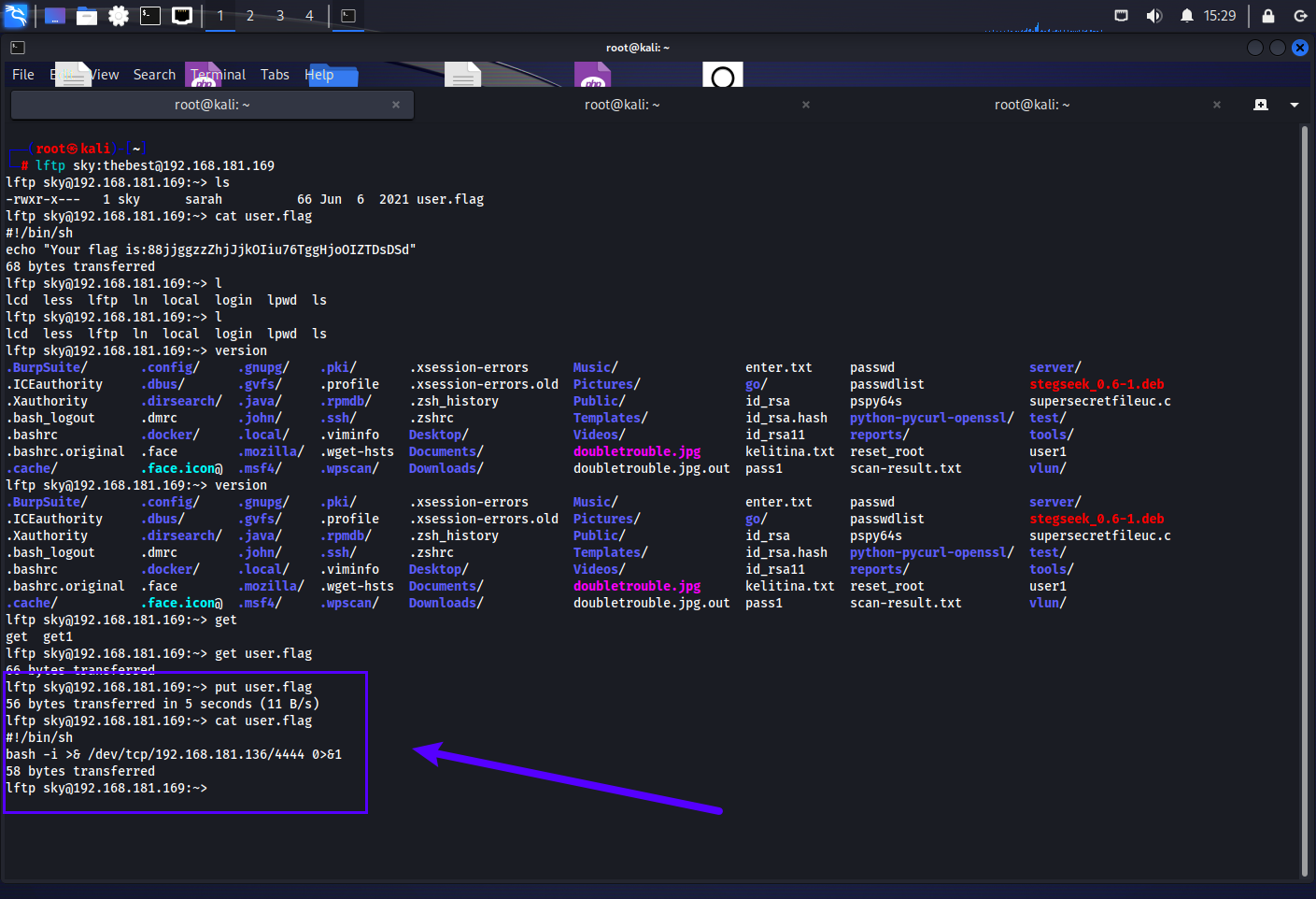Screen dimensions: 1316x899
Task: Click first scan-result.txt entry
Action: (906, 468)
